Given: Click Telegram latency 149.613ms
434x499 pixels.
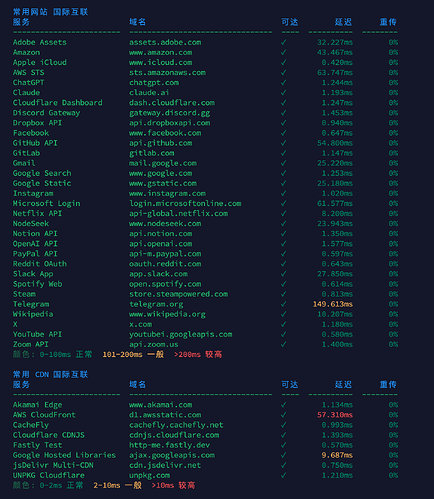Looking at the screenshot, I should (x=333, y=304).
